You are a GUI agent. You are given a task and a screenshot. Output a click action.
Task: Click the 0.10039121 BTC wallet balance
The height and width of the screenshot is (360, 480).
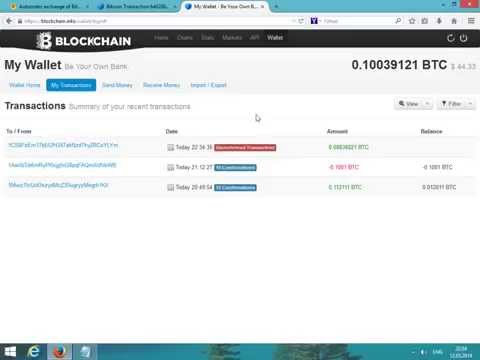click(399, 65)
